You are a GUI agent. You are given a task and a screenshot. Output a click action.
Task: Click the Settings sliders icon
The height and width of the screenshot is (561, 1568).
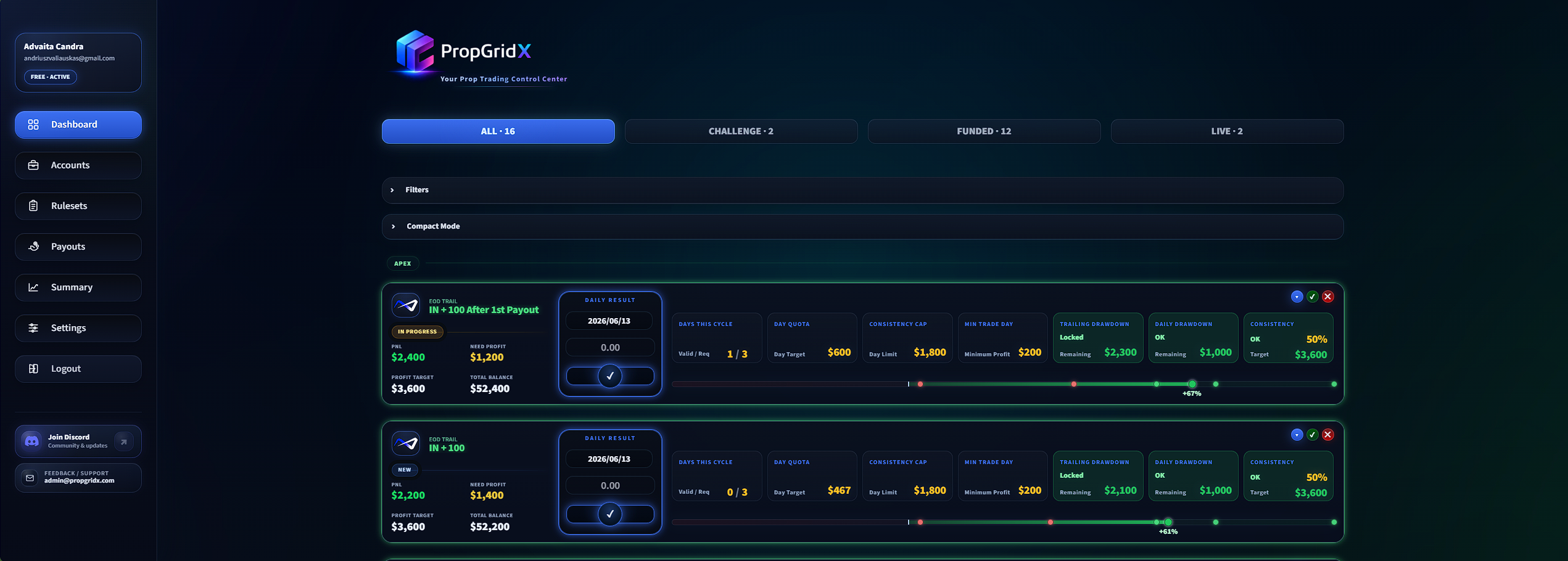pyautogui.click(x=33, y=328)
